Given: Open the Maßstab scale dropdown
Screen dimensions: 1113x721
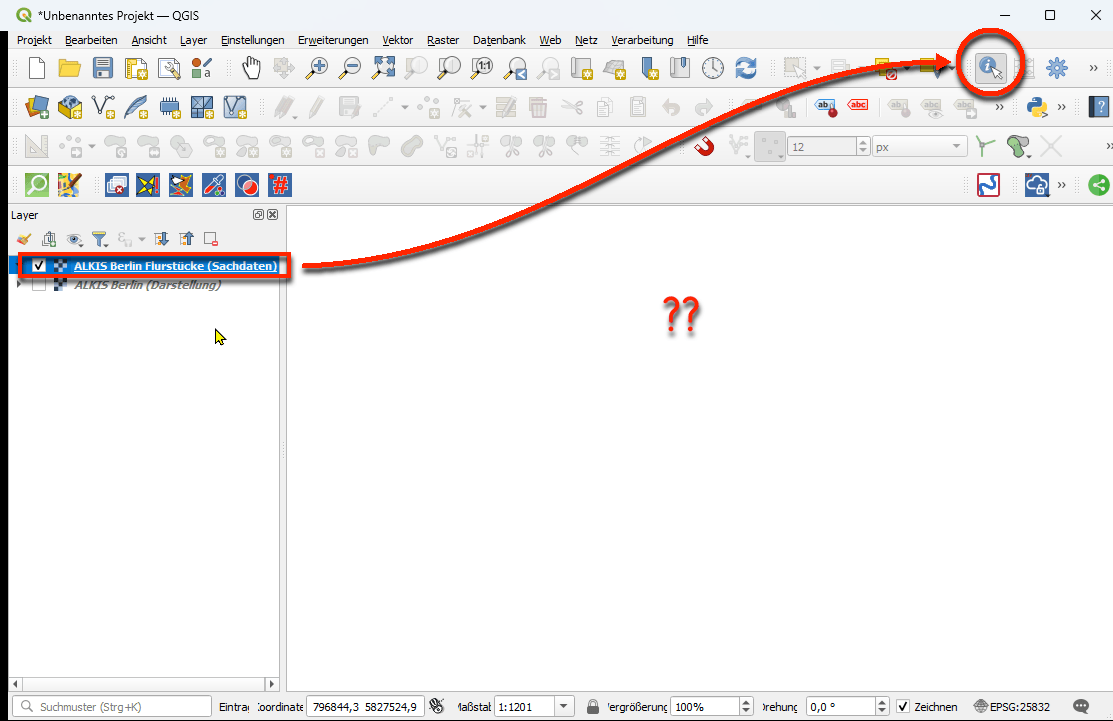Looking at the screenshot, I should point(563,706).
